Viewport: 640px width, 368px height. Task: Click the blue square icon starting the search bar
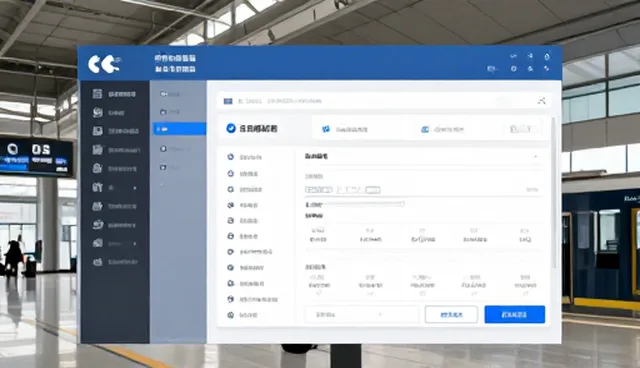click(x=228, y=101)
